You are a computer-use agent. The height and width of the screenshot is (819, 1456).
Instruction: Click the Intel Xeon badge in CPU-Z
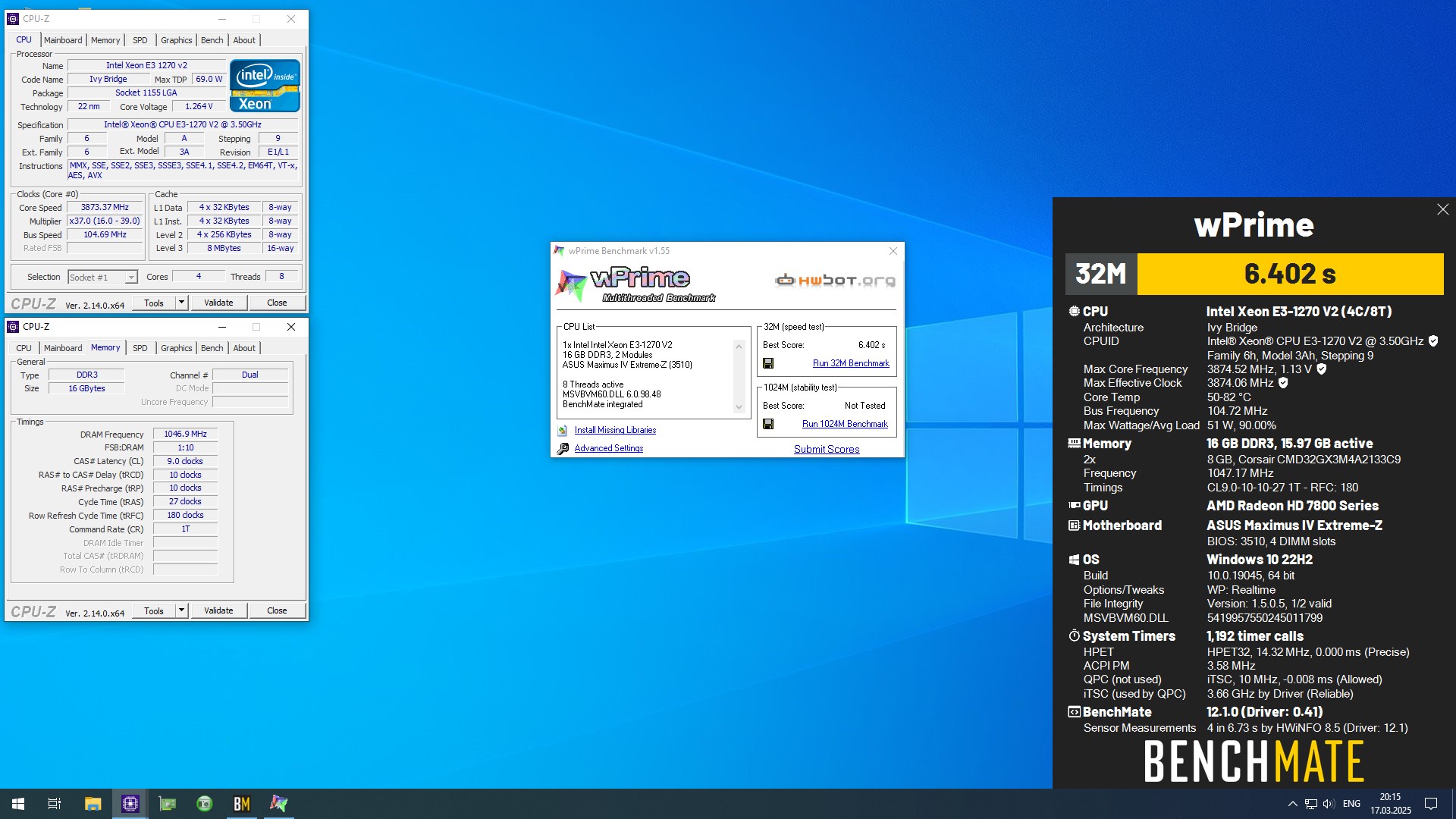265,86
